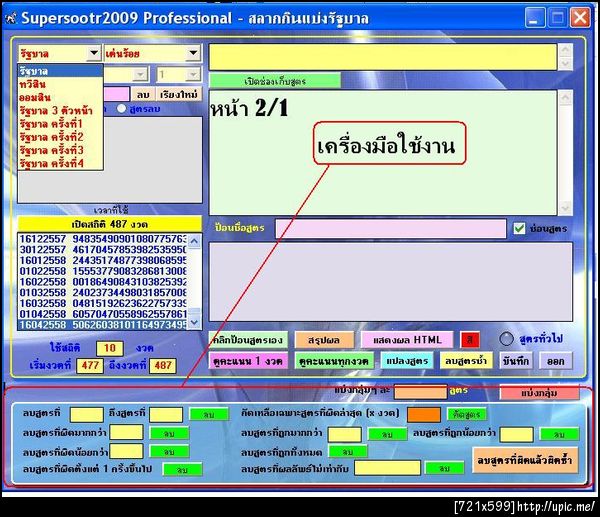Pick the highlighted รัฐบาล entry in the list

click(x=60, y=71)
